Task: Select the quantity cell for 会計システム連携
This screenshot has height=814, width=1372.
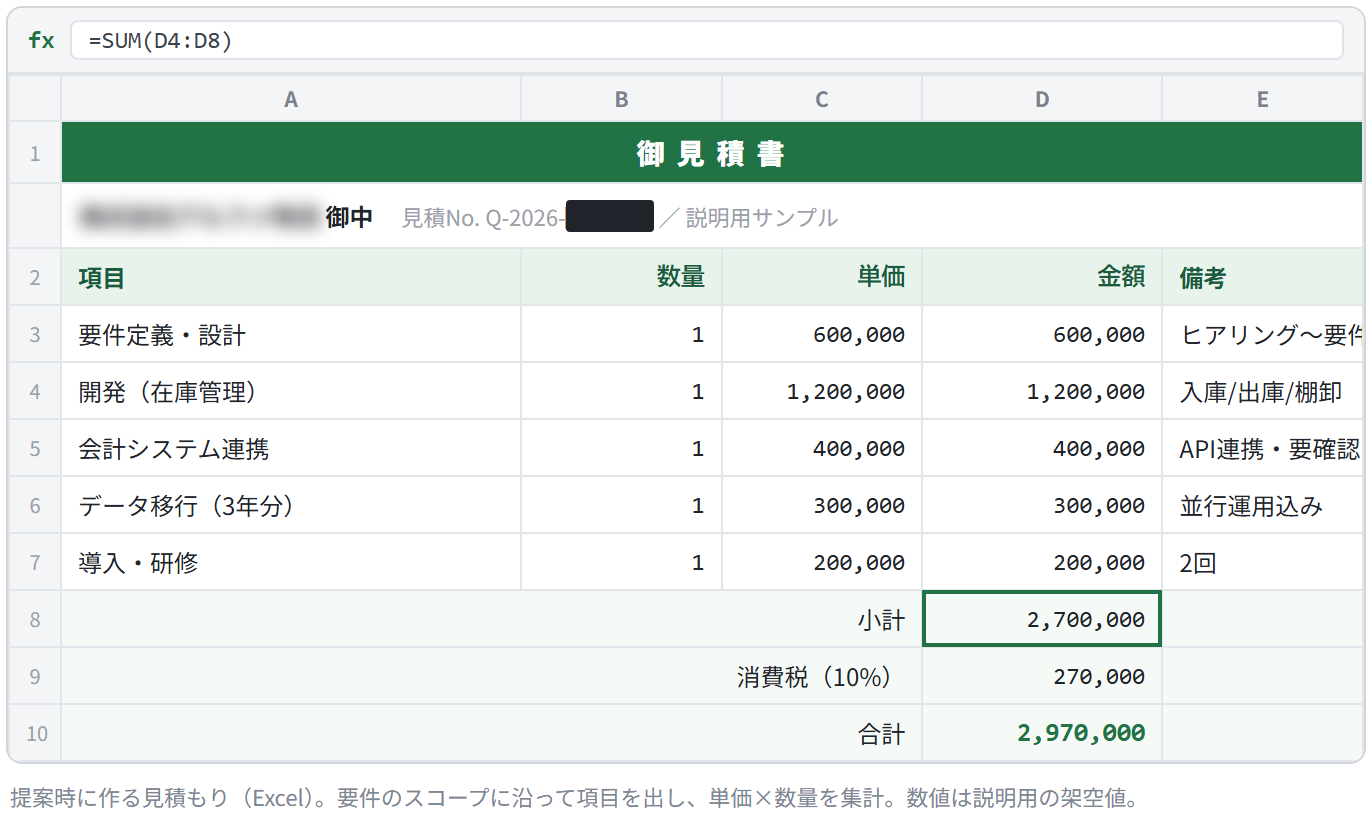Action: [x=622, y=448]
